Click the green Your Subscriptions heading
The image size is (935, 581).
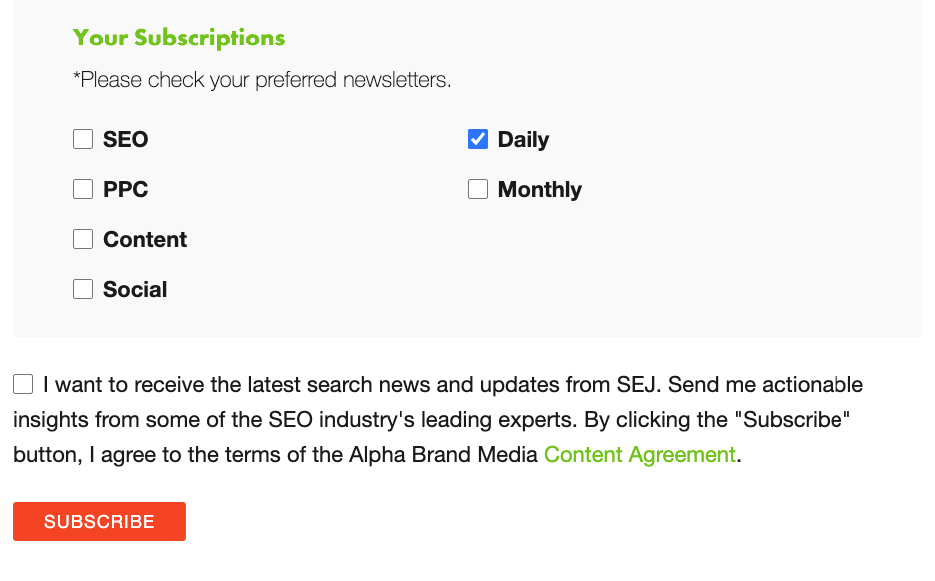pos(179,38)
